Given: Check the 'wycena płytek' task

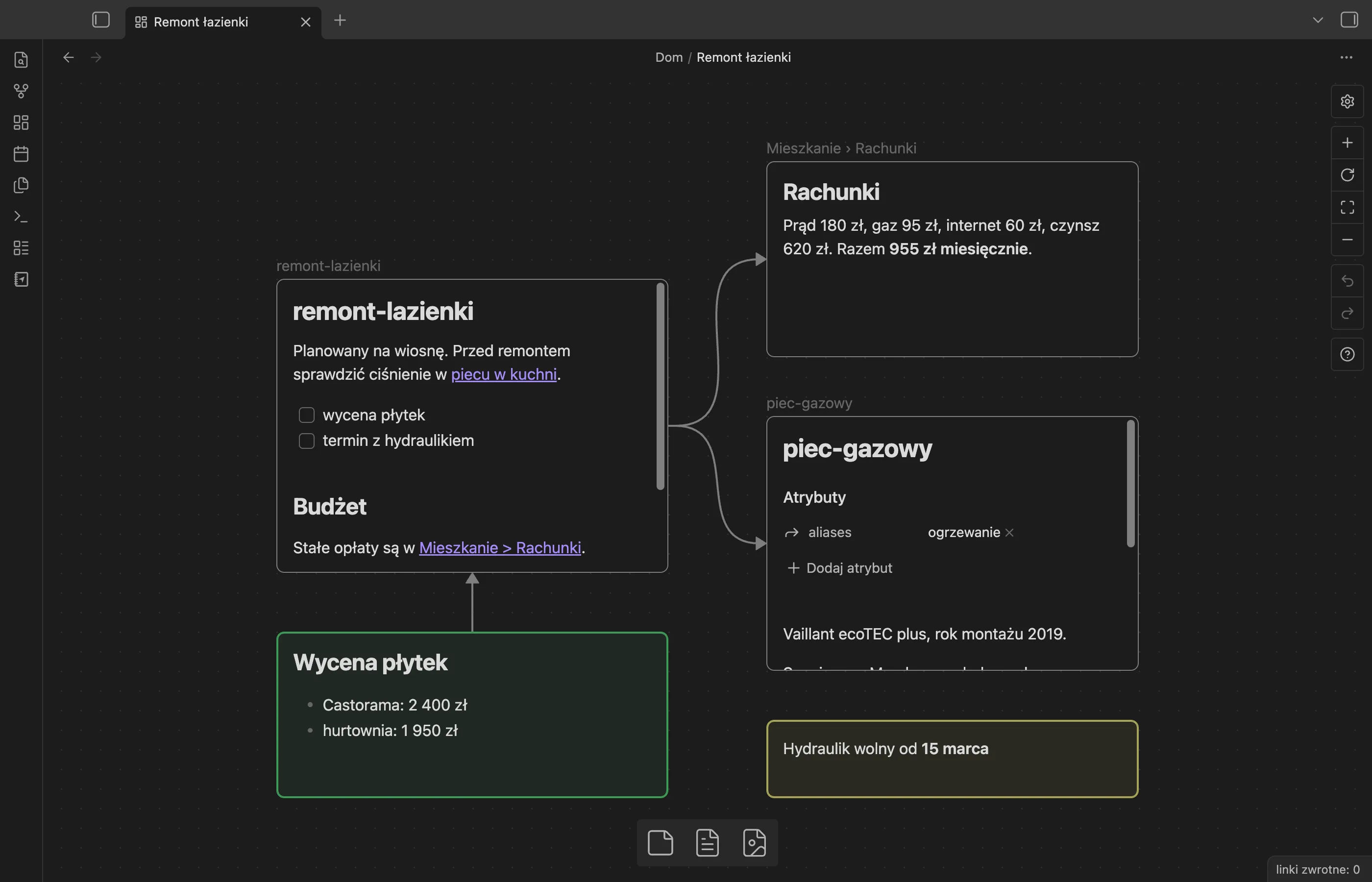Looking at the screenshot, I should click(x=306, y=415).
